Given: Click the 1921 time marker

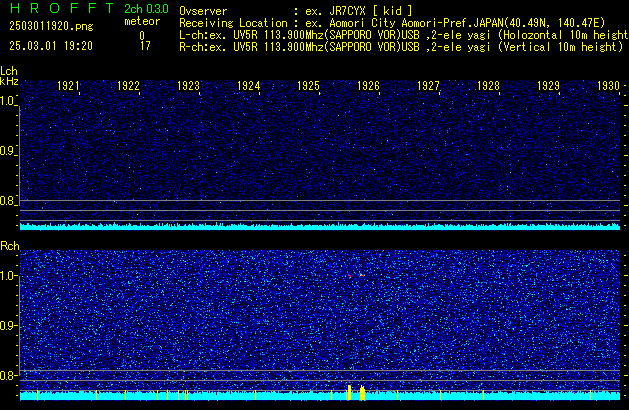Looking at the screenshot, I should pyautogui.click(x=68, y=86).
